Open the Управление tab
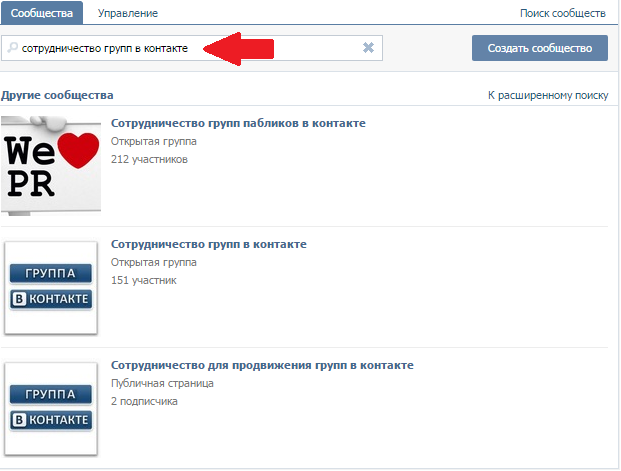The width and height of the screenshot is (621, 471). [x=128, y=13]
